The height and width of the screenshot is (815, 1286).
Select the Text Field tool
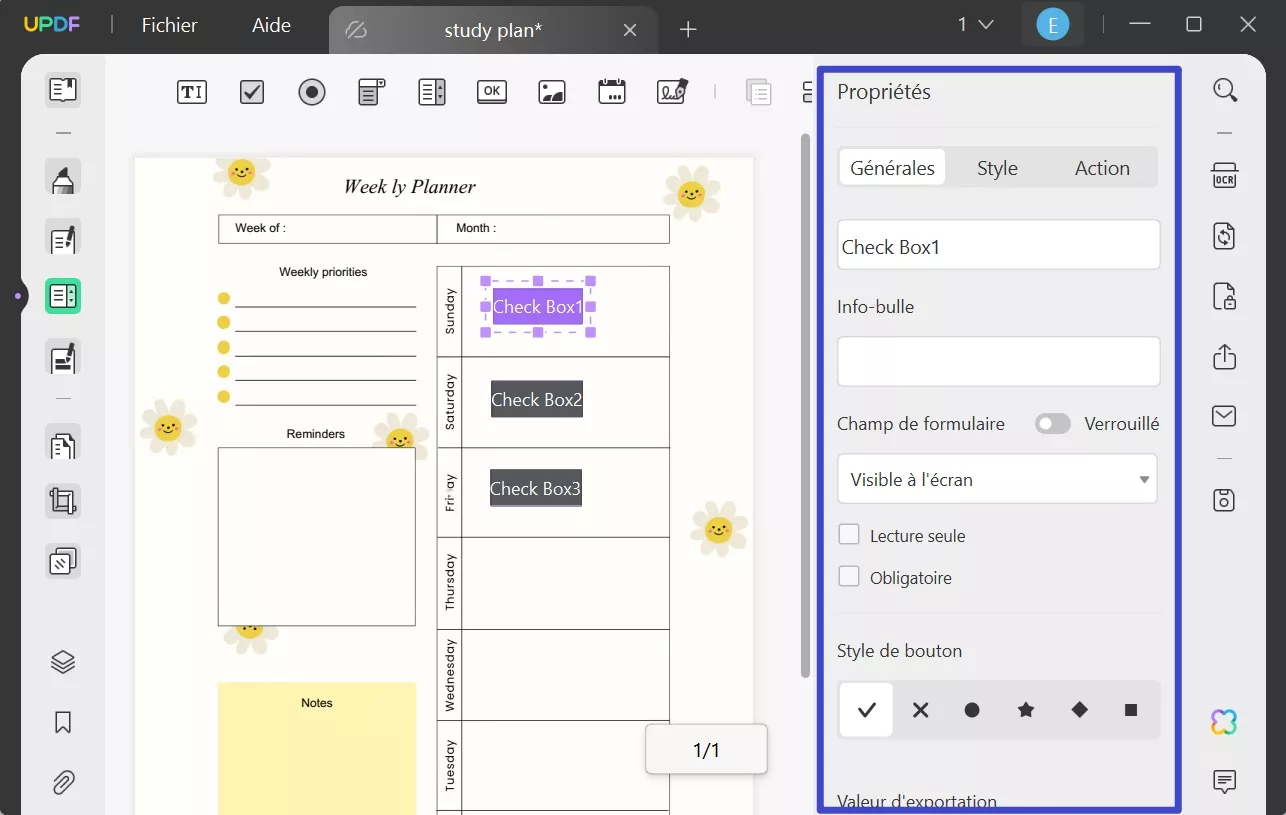pos(192,92)
